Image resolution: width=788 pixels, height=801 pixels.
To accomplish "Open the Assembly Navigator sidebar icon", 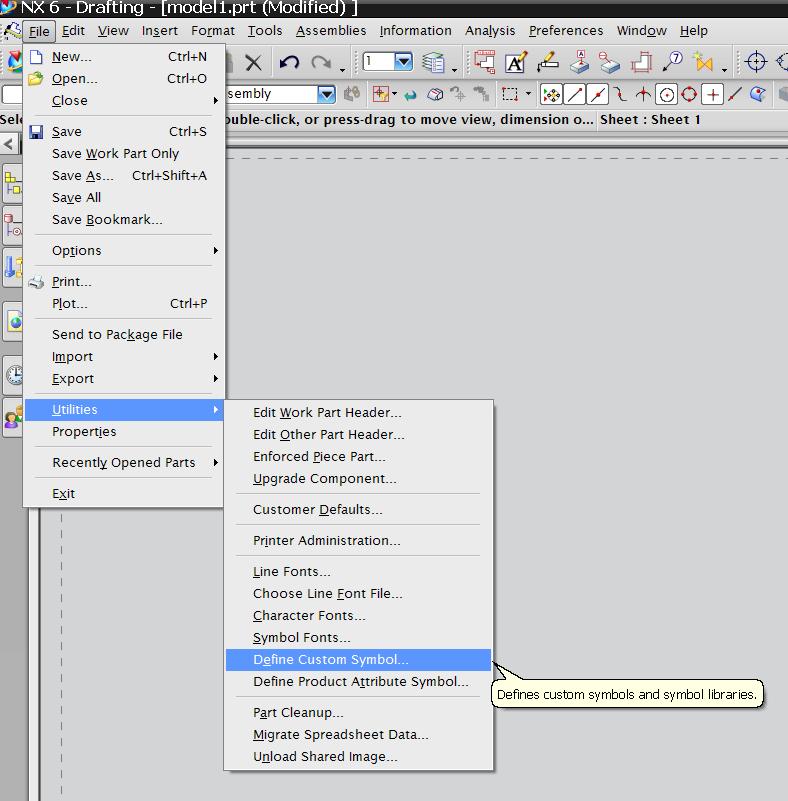I will click(x=13, y=184).
